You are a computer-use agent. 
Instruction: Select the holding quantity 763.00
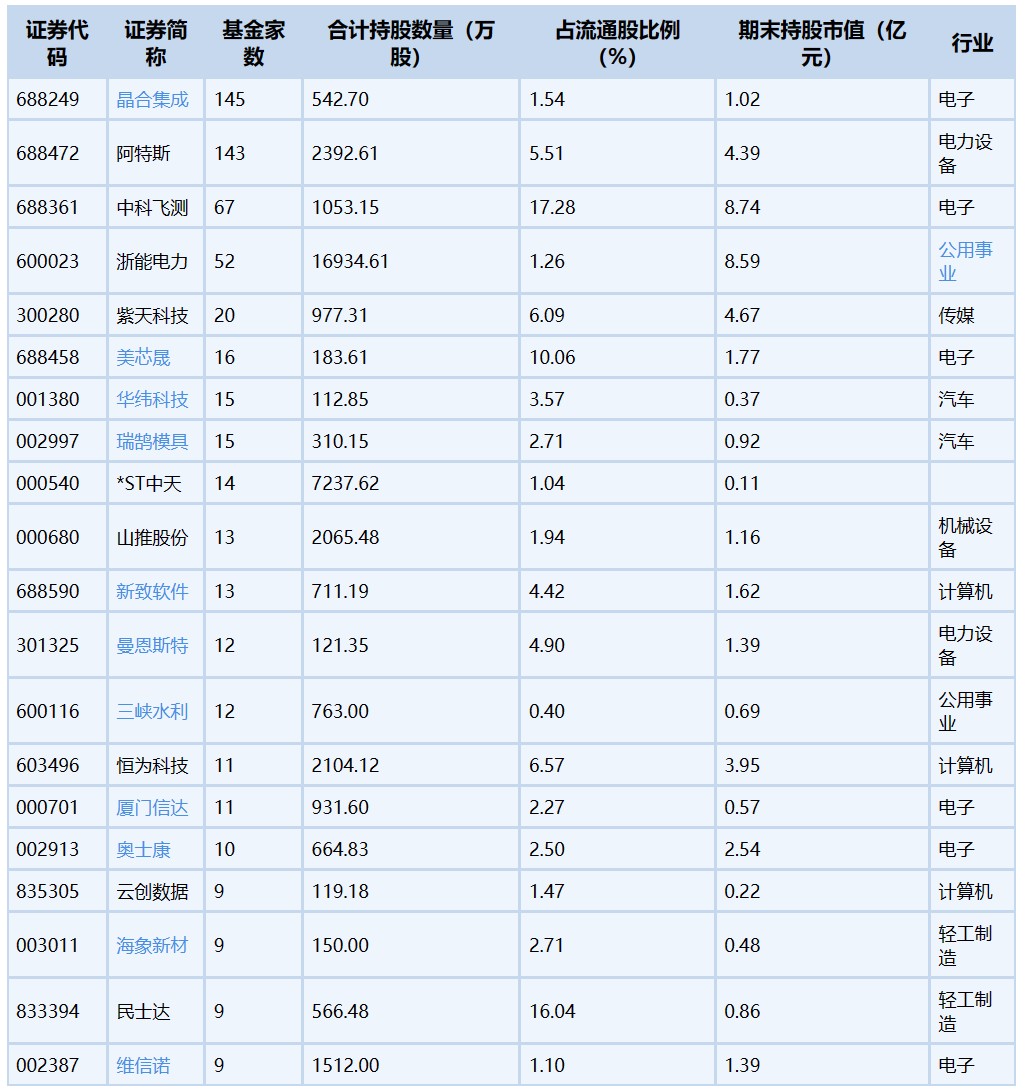coord(340,711)
